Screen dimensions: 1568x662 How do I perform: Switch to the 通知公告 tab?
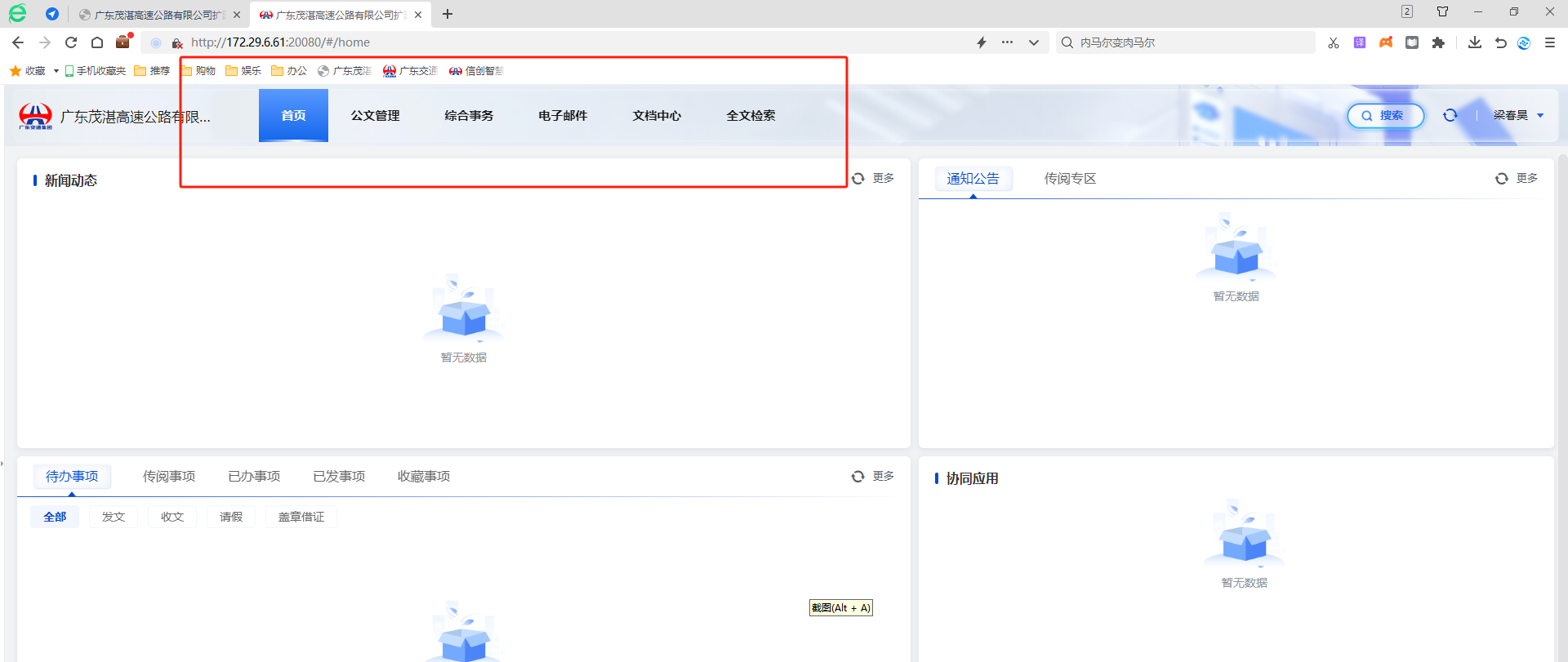tap(973, 179)
